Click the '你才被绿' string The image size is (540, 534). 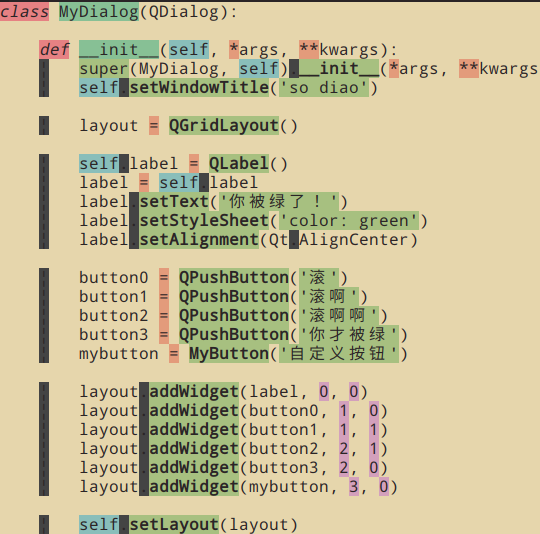pos(349,334)
